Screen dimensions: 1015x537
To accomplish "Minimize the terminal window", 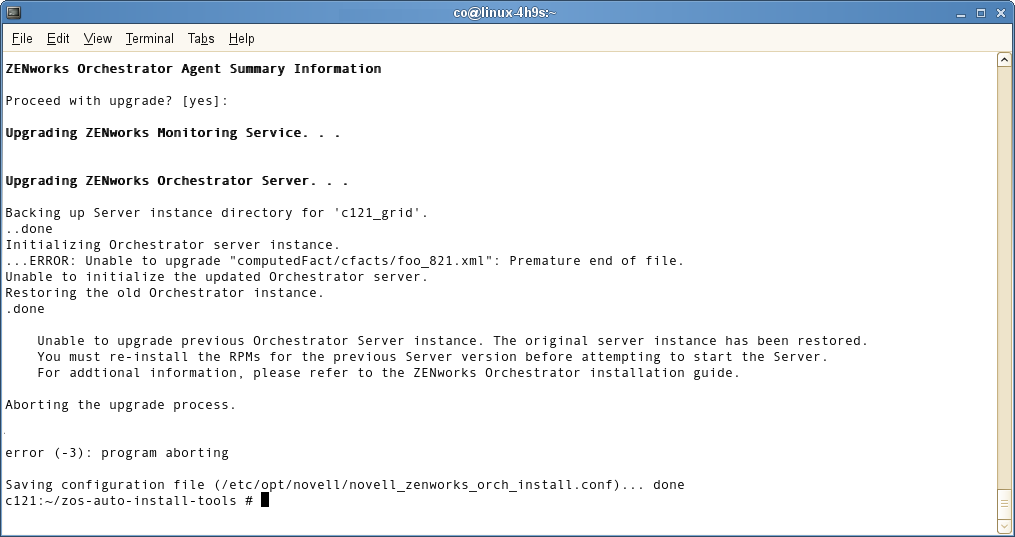I will pyautogui.click(x=961, y=12).
